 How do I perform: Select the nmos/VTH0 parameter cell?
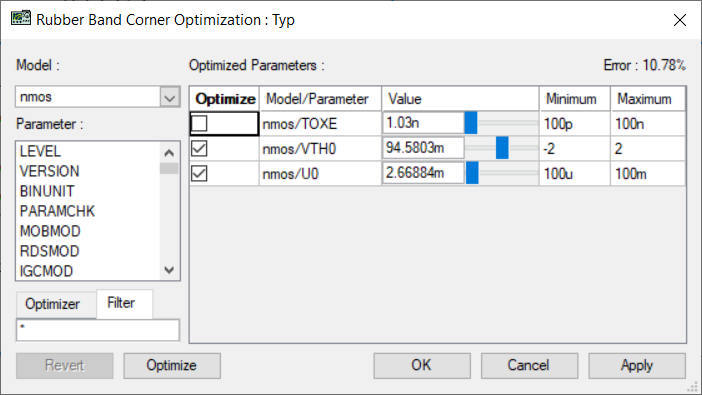point(320,149)
